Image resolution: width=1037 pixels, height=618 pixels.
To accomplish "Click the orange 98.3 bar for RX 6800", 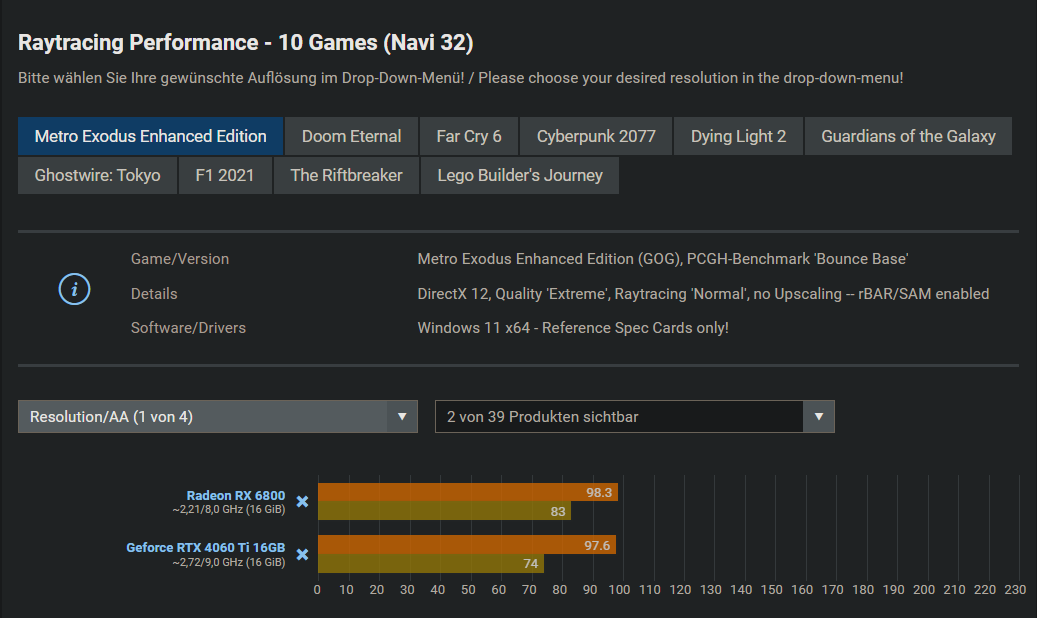I will 468,492.
